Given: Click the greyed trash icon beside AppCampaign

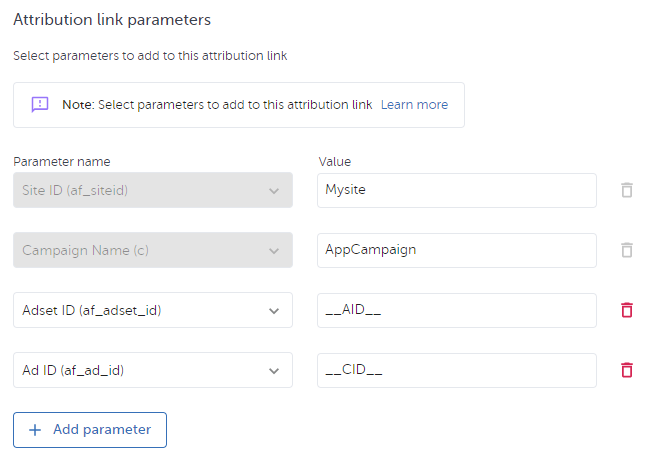Looking at the screenshot, I should pyautogui.click(x=627, y=250).
